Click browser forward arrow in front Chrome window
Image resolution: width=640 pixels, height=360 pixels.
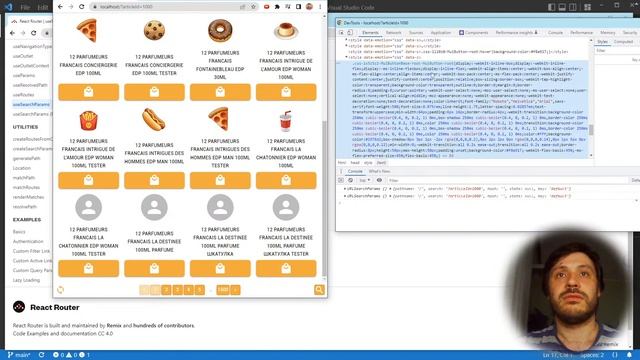pos(71,7)
